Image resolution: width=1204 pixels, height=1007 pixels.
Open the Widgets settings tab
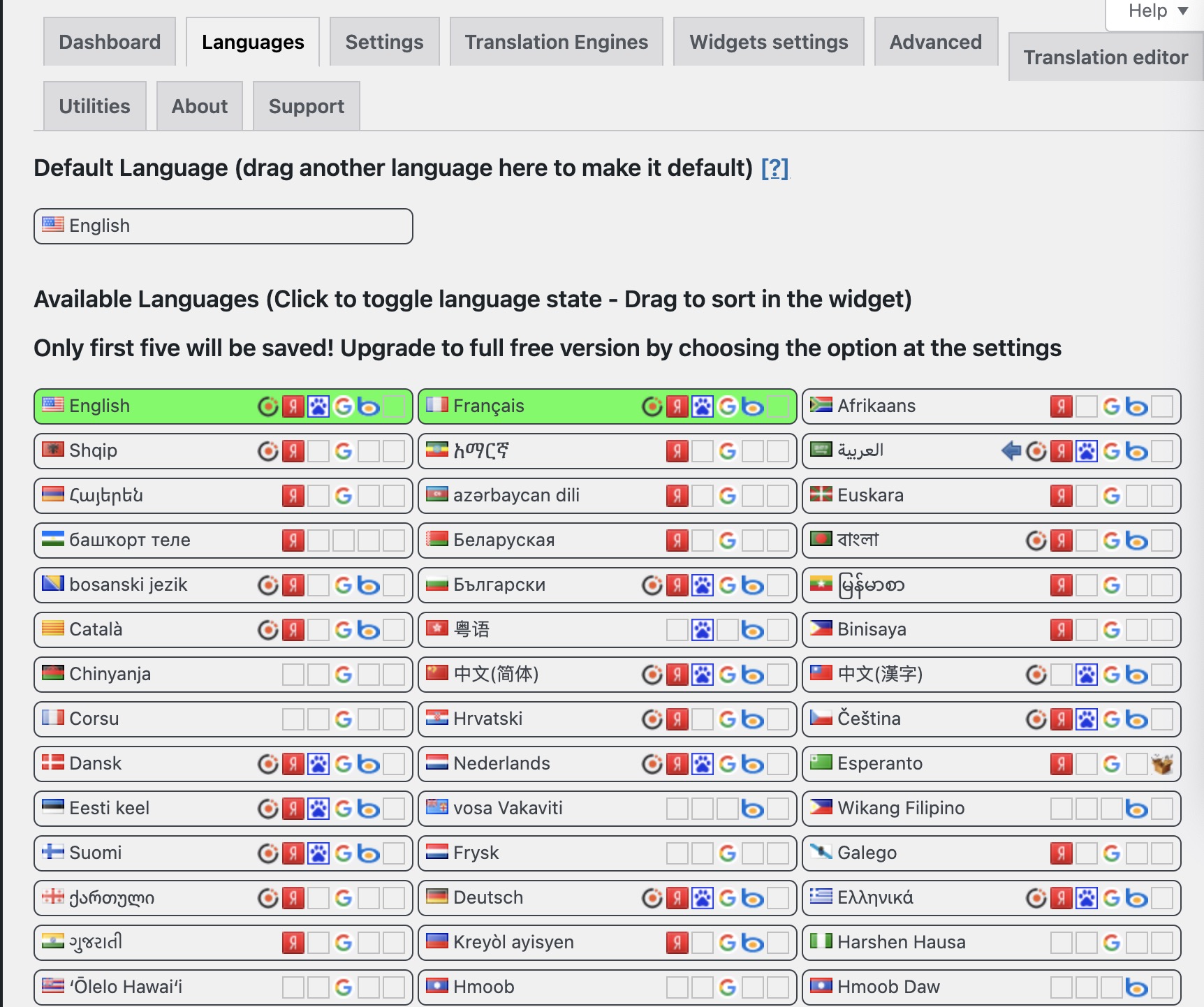point(768,42)
